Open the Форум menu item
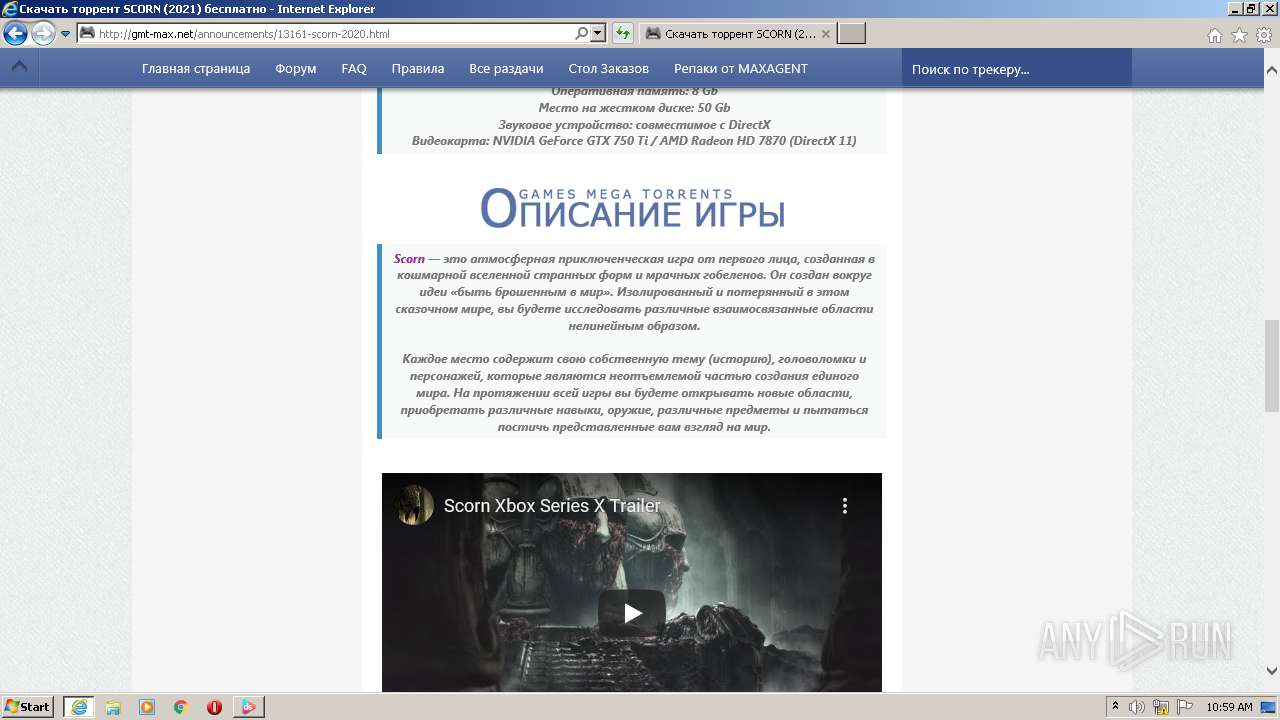The height and width of the screenshot is (720, 1280). point(296,69)
